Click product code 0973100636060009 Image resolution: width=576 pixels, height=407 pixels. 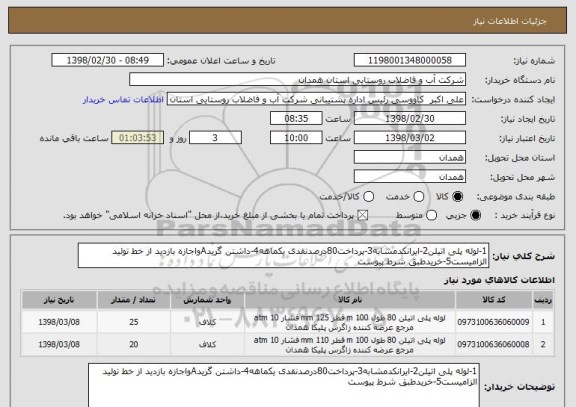pos(493,322)
